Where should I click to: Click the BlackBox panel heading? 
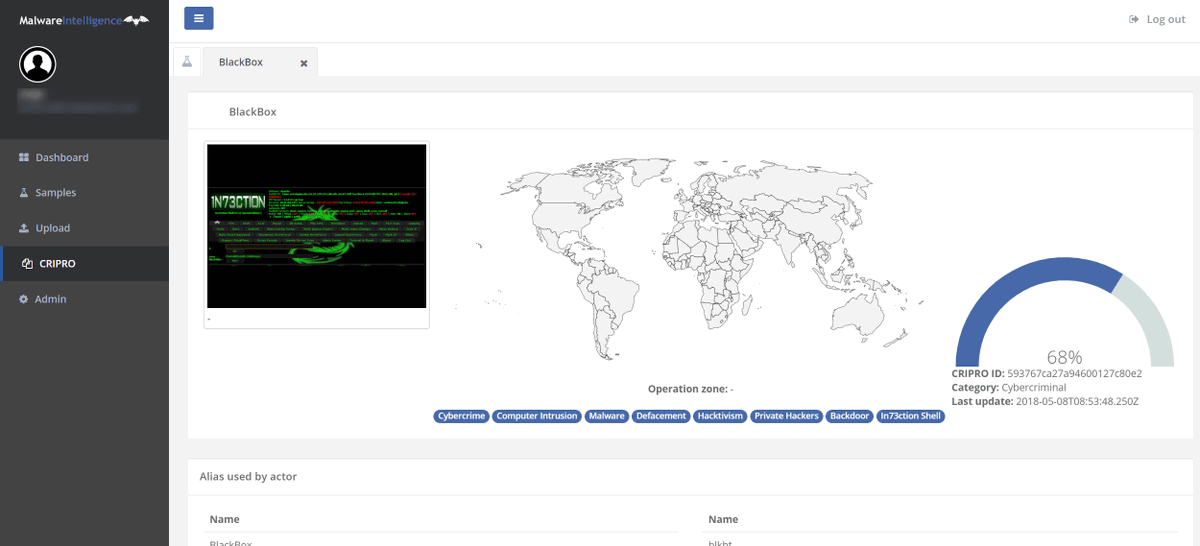click(x=253, y=112)
